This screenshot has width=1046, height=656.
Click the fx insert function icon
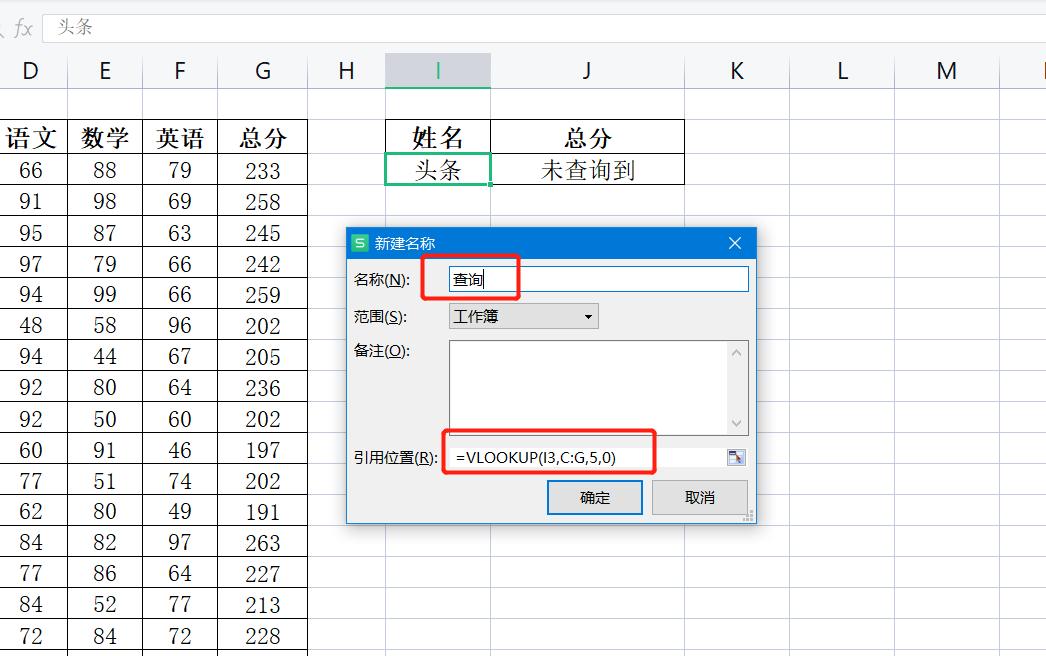pyautogui.click(x=22, y=27)
